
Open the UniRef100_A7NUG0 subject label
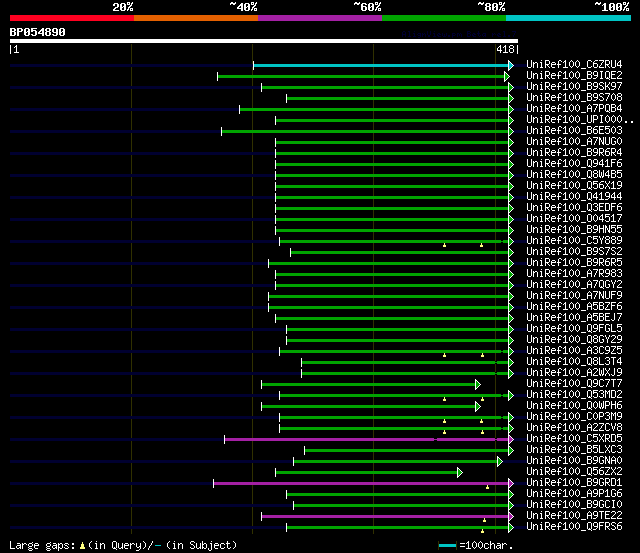coord(574,142)
